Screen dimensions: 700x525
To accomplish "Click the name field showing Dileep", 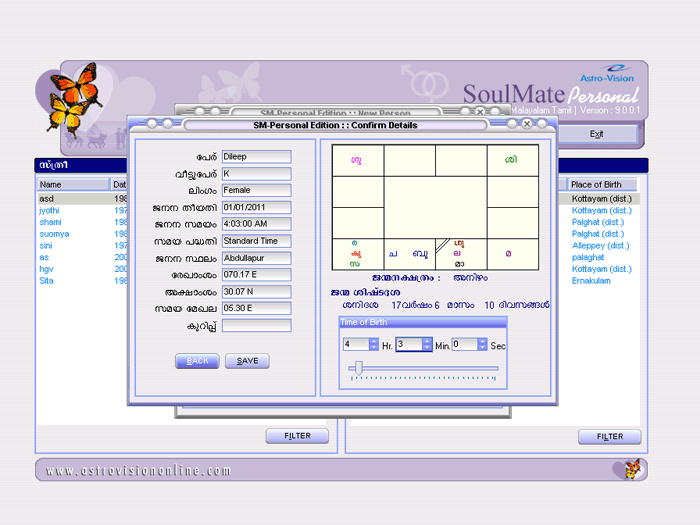I will (x=257, y=157).
